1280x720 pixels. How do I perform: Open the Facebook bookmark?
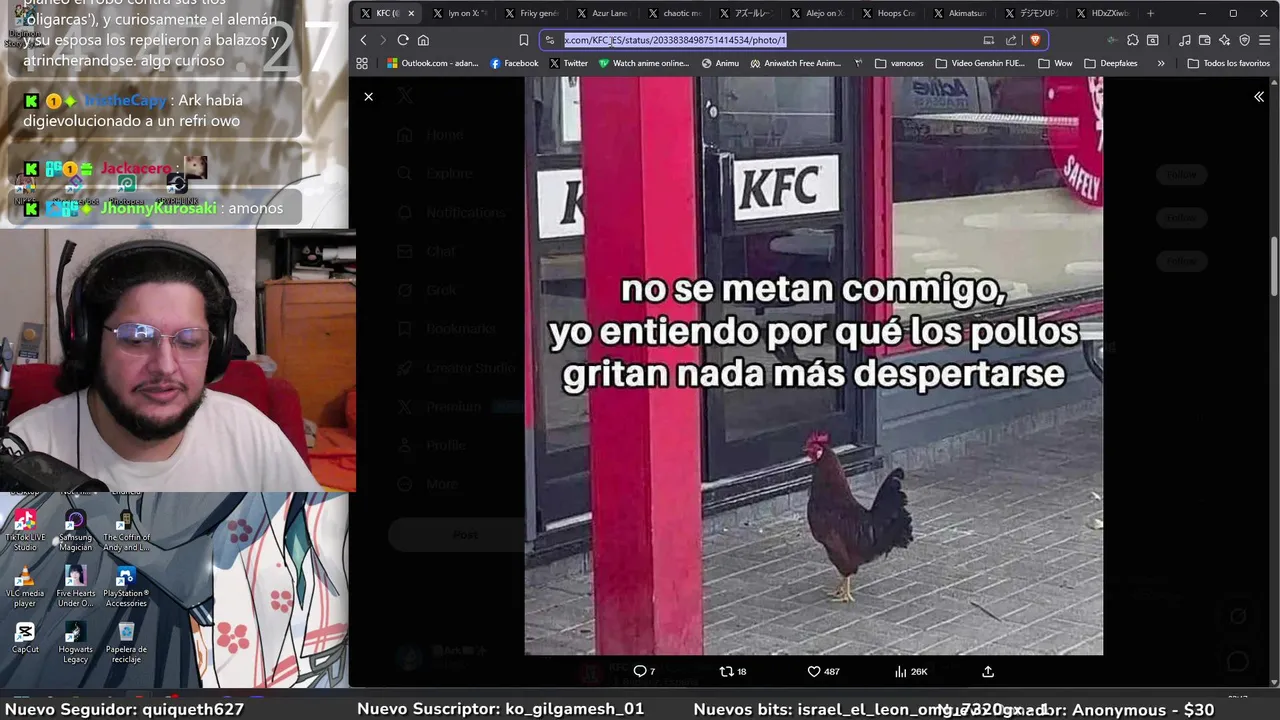point(514,63)
